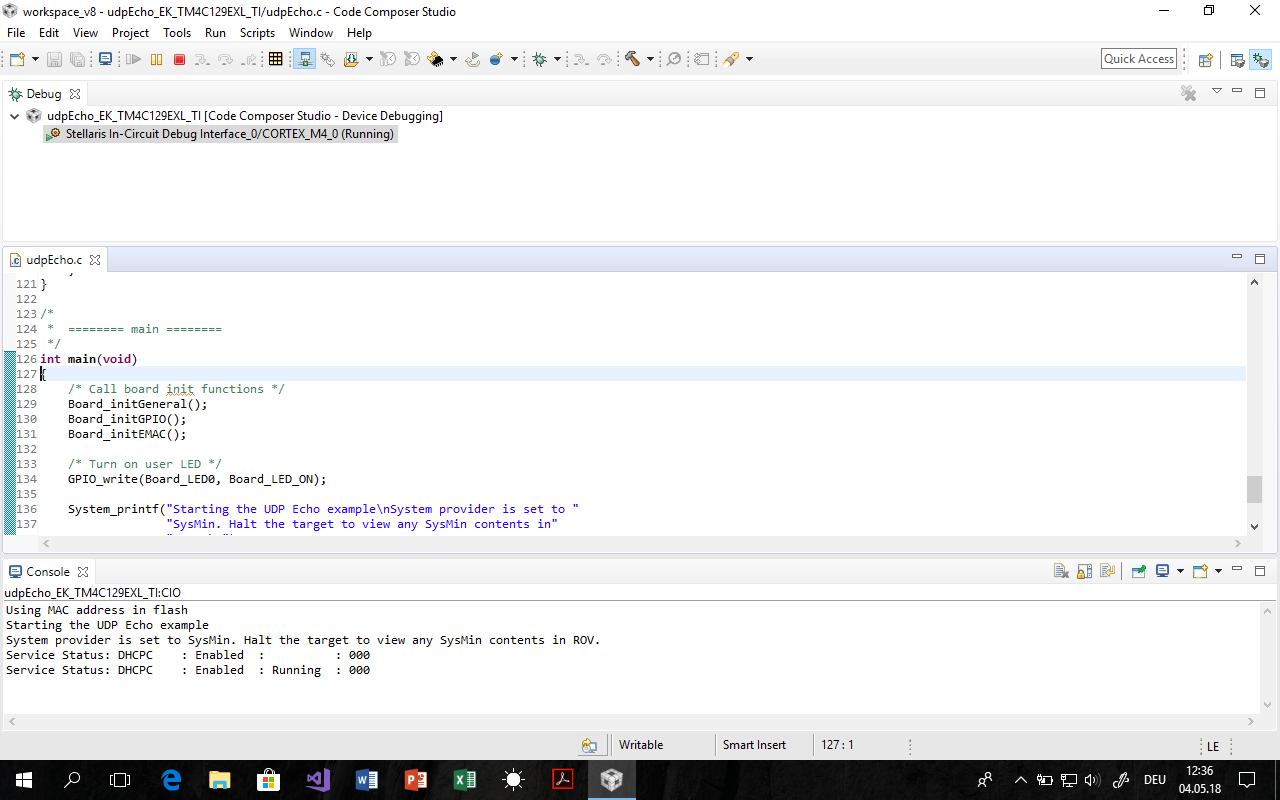Screen dimensions: 1280x800
Task: Select the Debug view tab
Action: (x=43, y=94)
